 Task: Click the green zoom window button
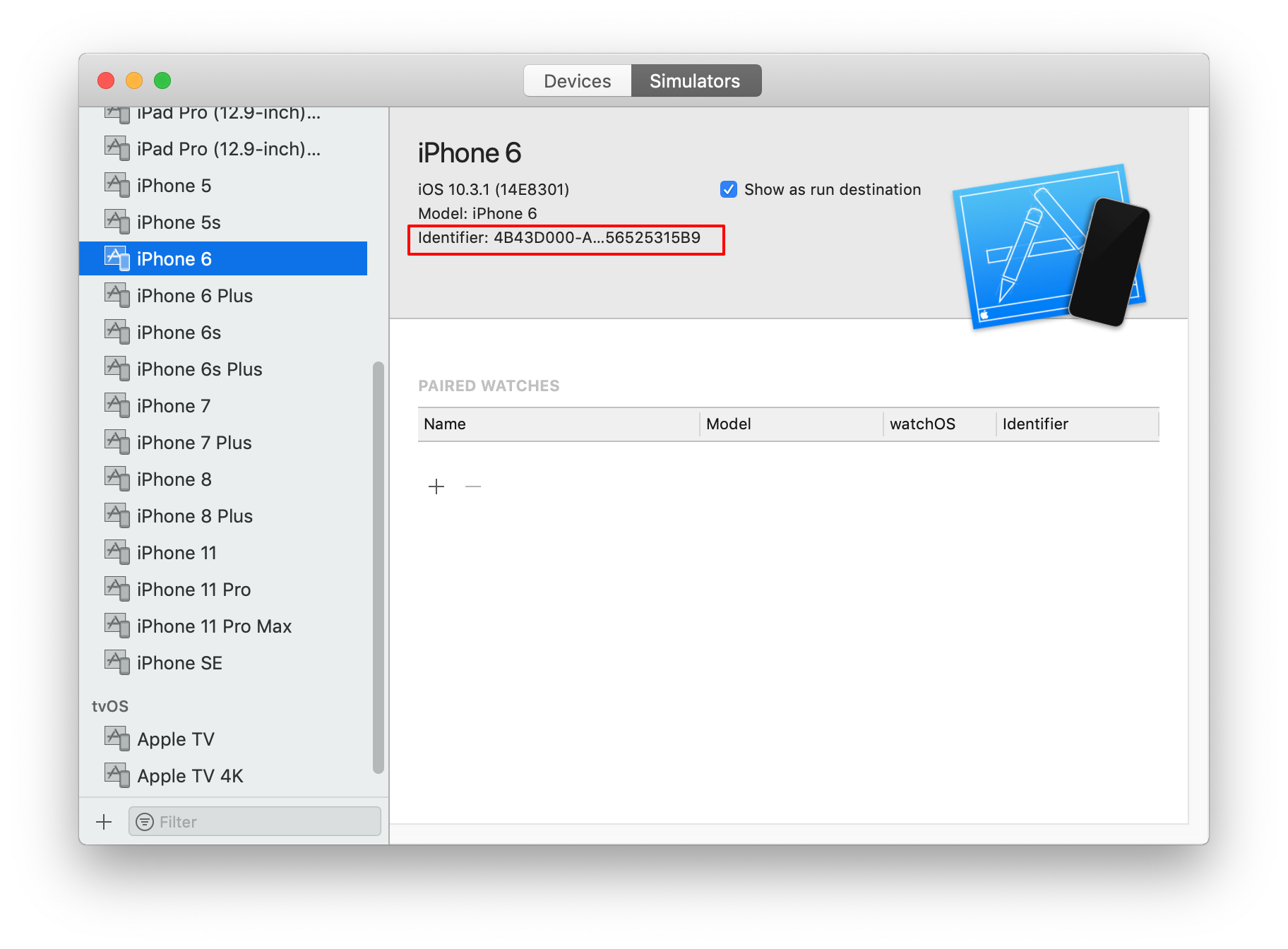[x=162, y=80]
